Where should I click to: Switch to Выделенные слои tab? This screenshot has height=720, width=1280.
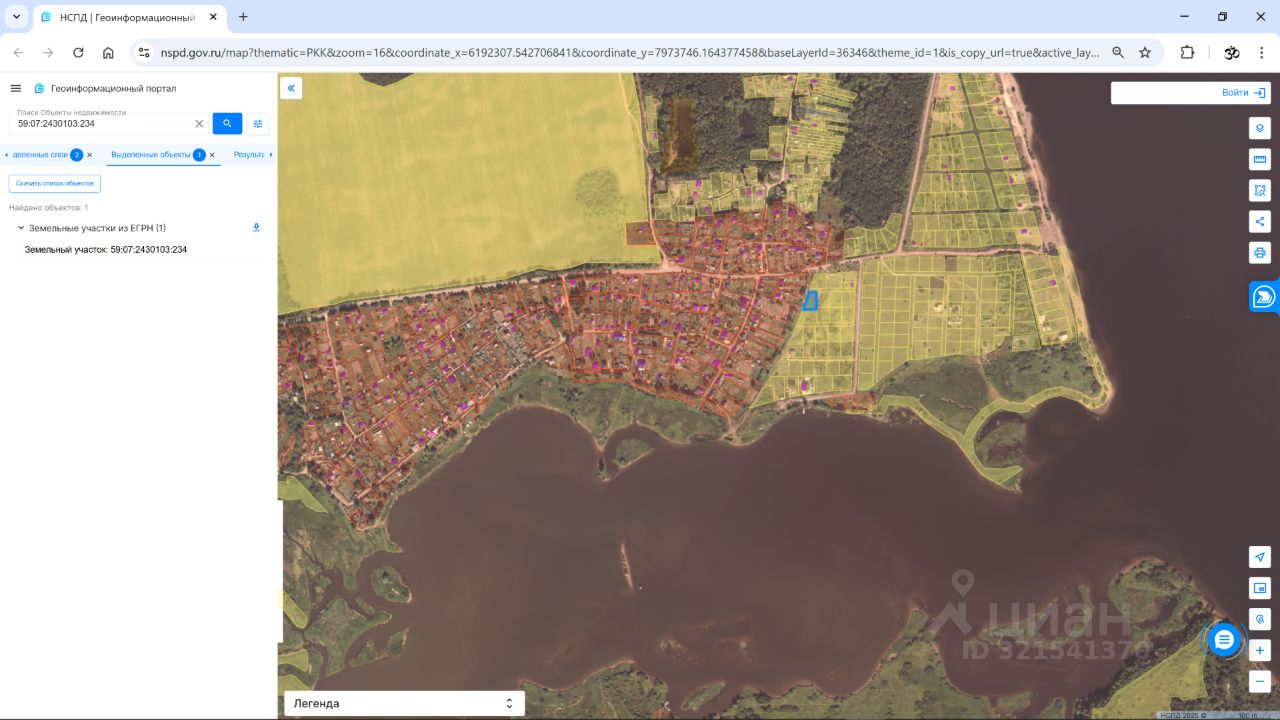point(40,155)
